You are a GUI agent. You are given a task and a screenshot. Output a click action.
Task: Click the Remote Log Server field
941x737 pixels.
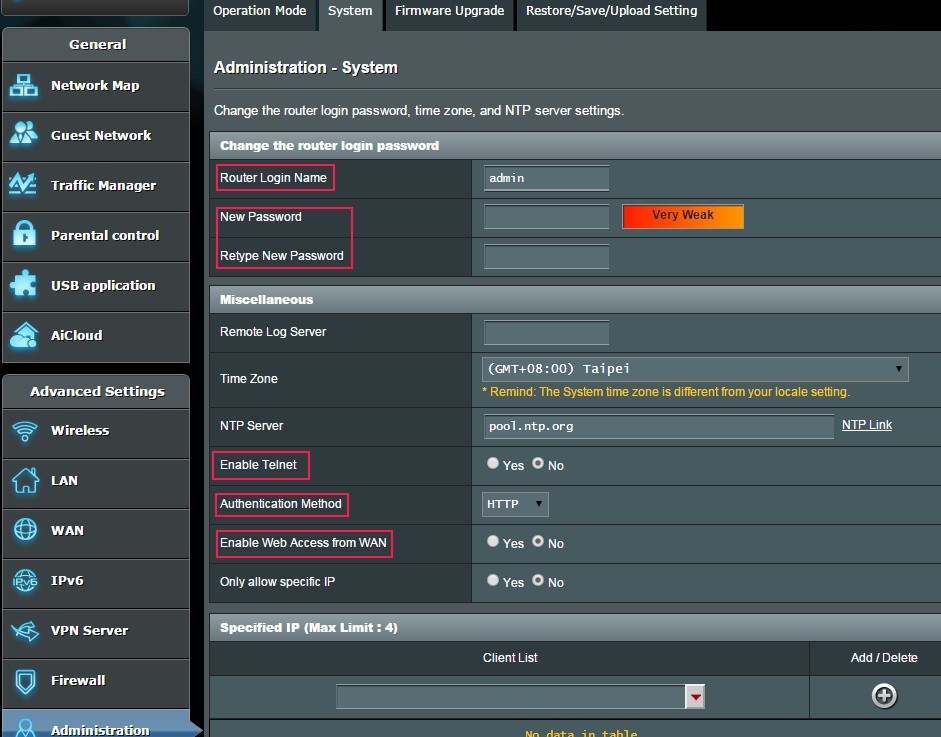[546, 332]
